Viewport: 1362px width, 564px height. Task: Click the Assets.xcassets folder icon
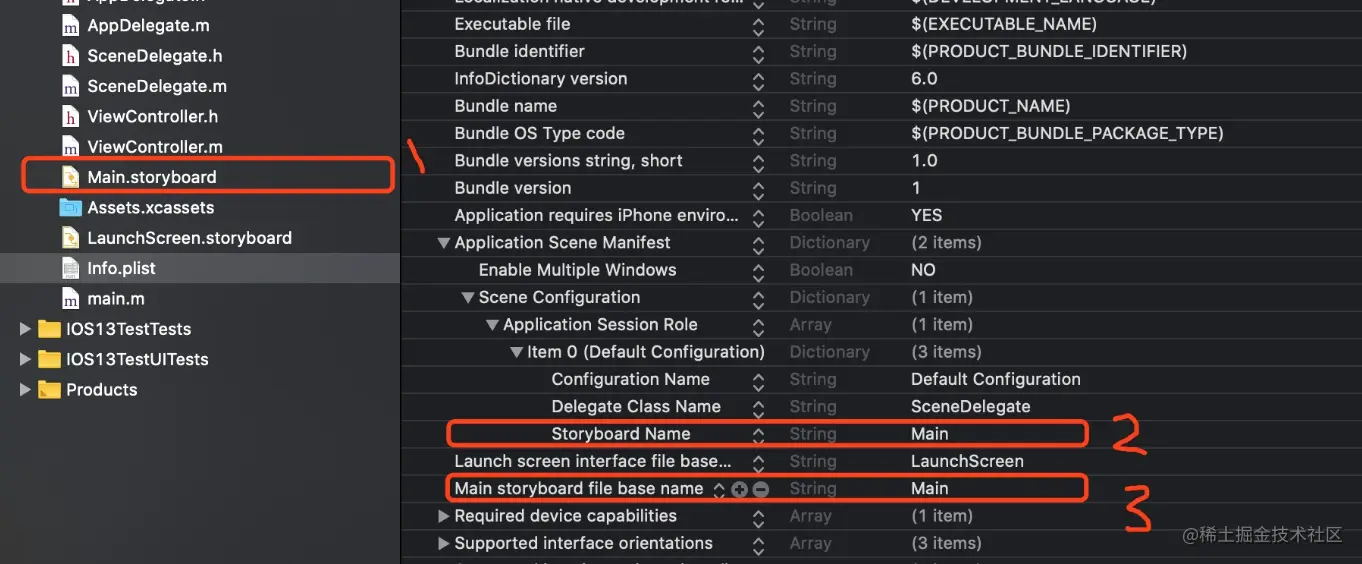pos(70,208)
